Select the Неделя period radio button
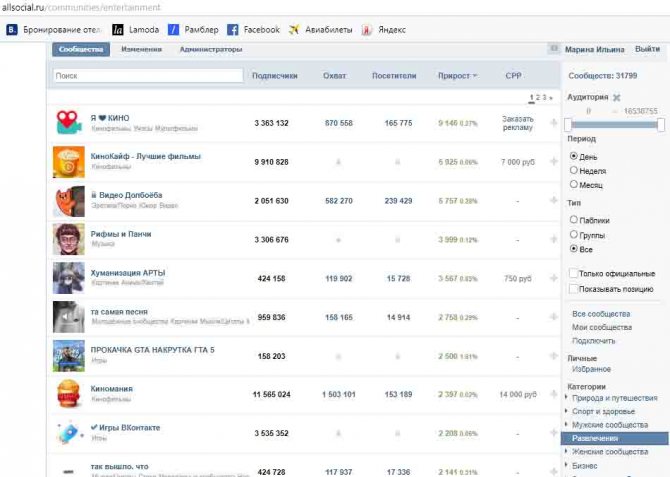670x477 pixels. tap(573, 170)
